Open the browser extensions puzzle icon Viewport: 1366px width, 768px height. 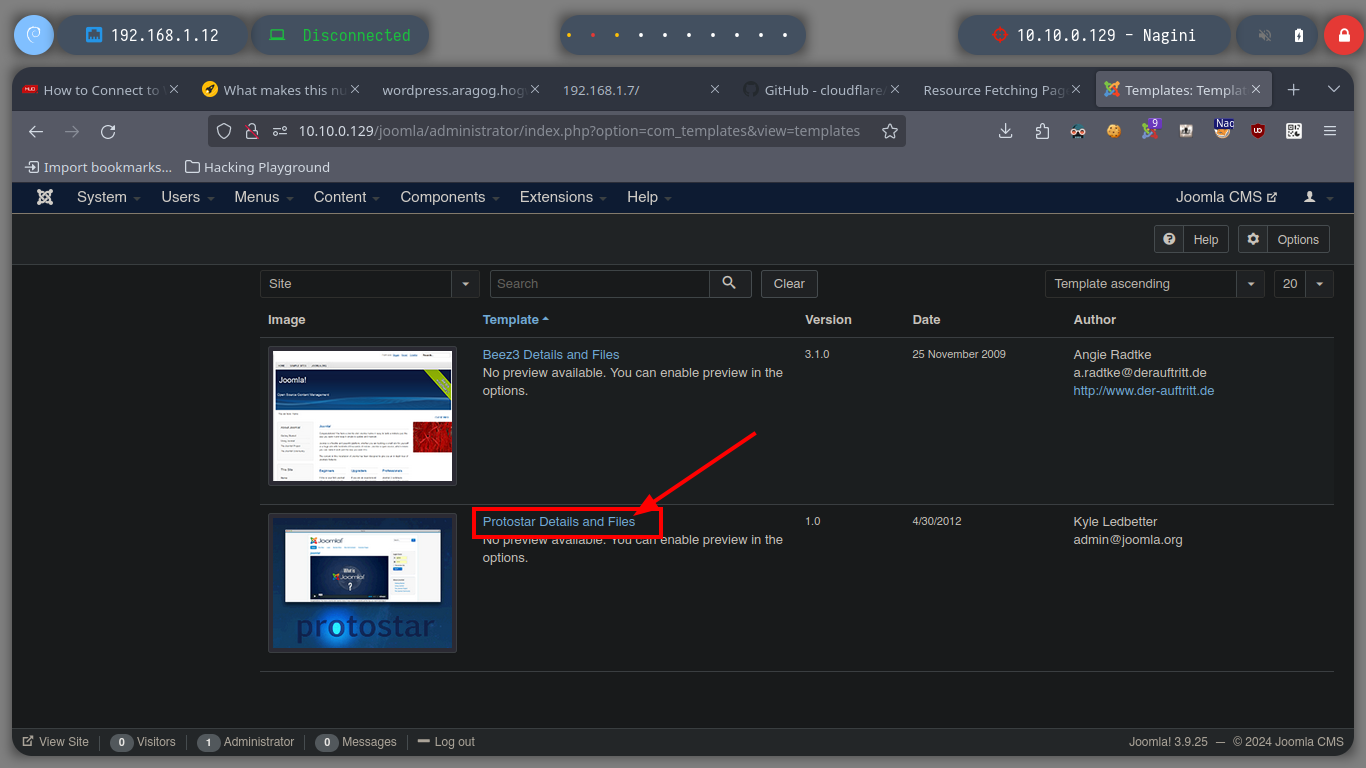coord(1042,131)
